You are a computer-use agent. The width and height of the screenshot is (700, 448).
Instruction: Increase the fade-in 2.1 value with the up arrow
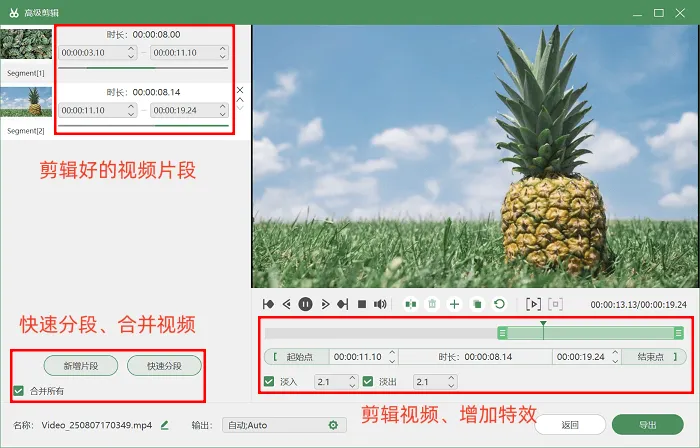pos(352,378)
